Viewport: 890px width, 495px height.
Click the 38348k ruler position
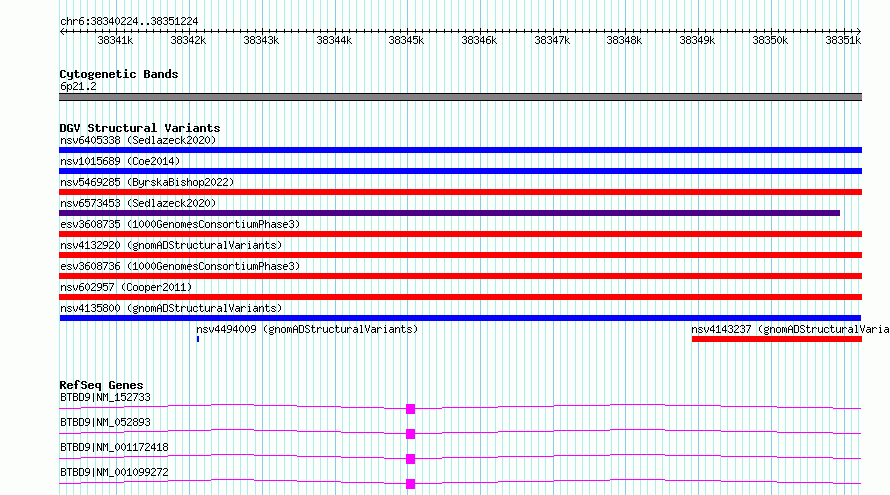point(624,40)
